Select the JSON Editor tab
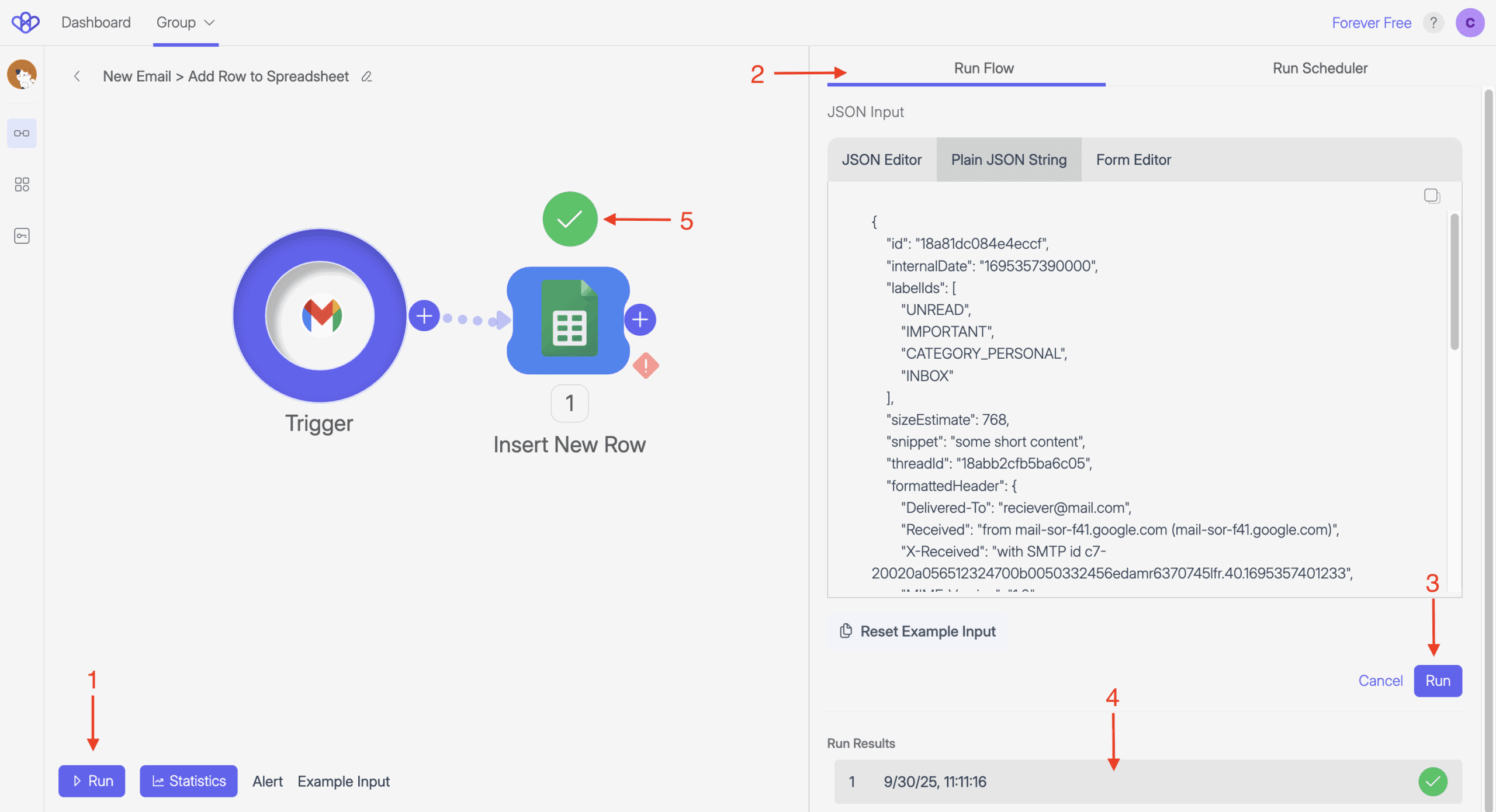 [881, 160]
